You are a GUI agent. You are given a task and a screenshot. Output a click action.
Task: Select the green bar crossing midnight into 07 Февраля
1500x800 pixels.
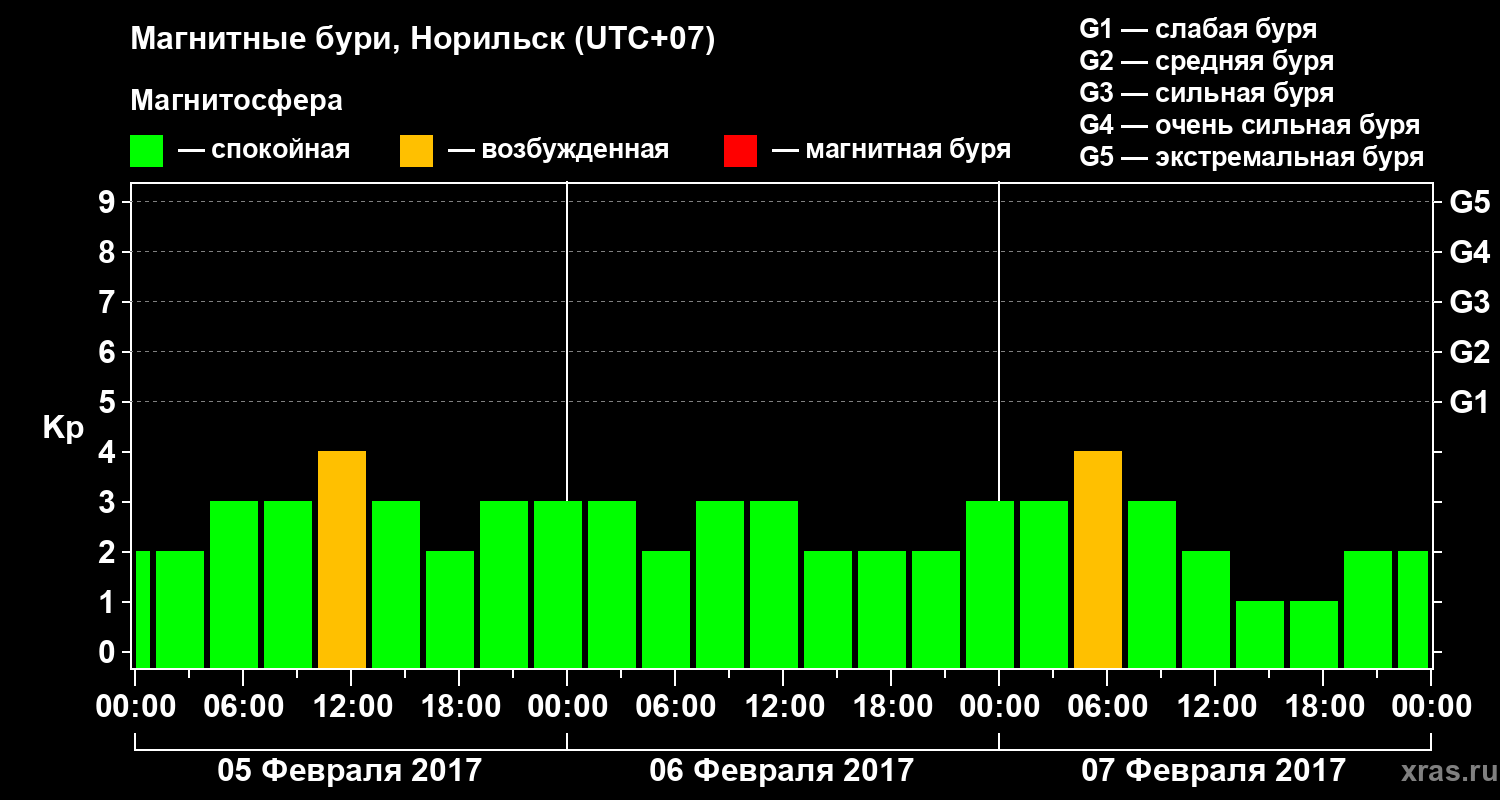[990, 585]
